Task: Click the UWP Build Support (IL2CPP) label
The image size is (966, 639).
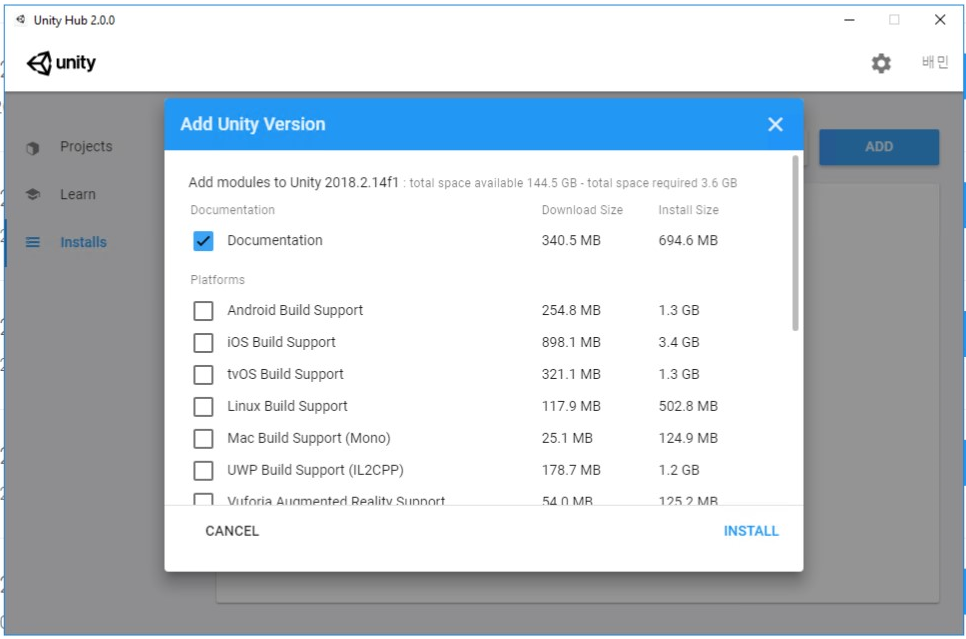Action: click(315, 471)
